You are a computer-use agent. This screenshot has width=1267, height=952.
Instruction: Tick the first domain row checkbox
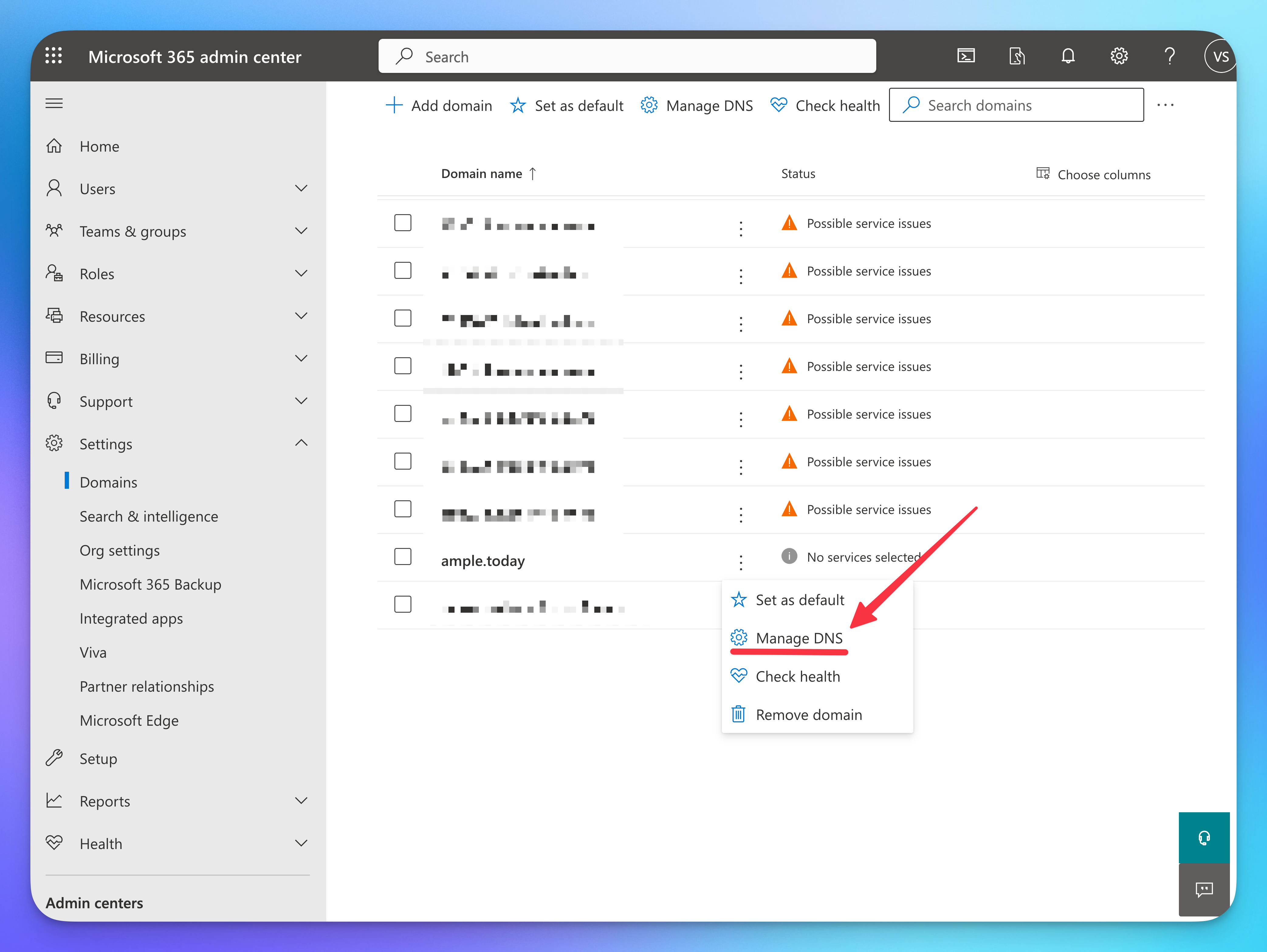(x=403, y=223)
